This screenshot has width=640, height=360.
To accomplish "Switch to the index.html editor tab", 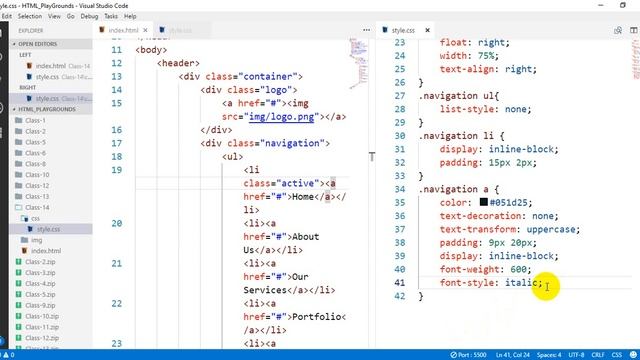I will (x=123, y=30).
